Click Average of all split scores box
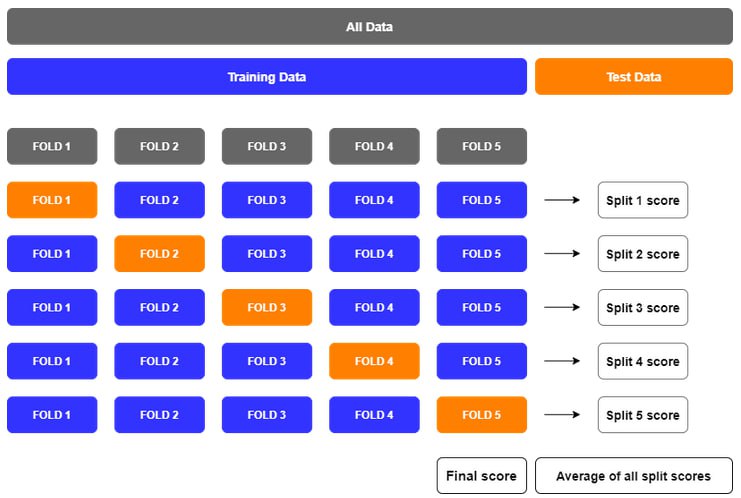 pyautogui.click(x=634, y=475)
